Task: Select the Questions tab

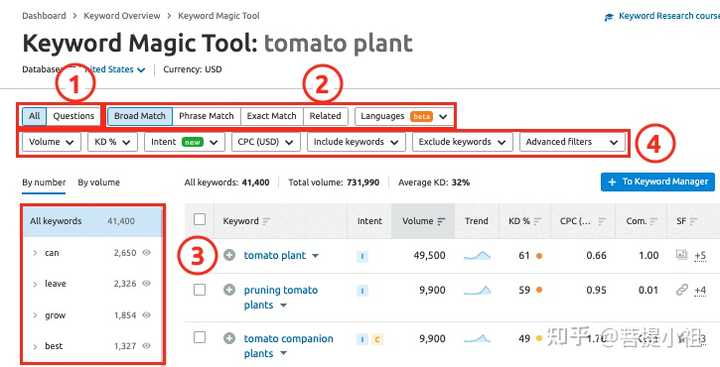Action: pyautogui.click(x=73, y=116)
